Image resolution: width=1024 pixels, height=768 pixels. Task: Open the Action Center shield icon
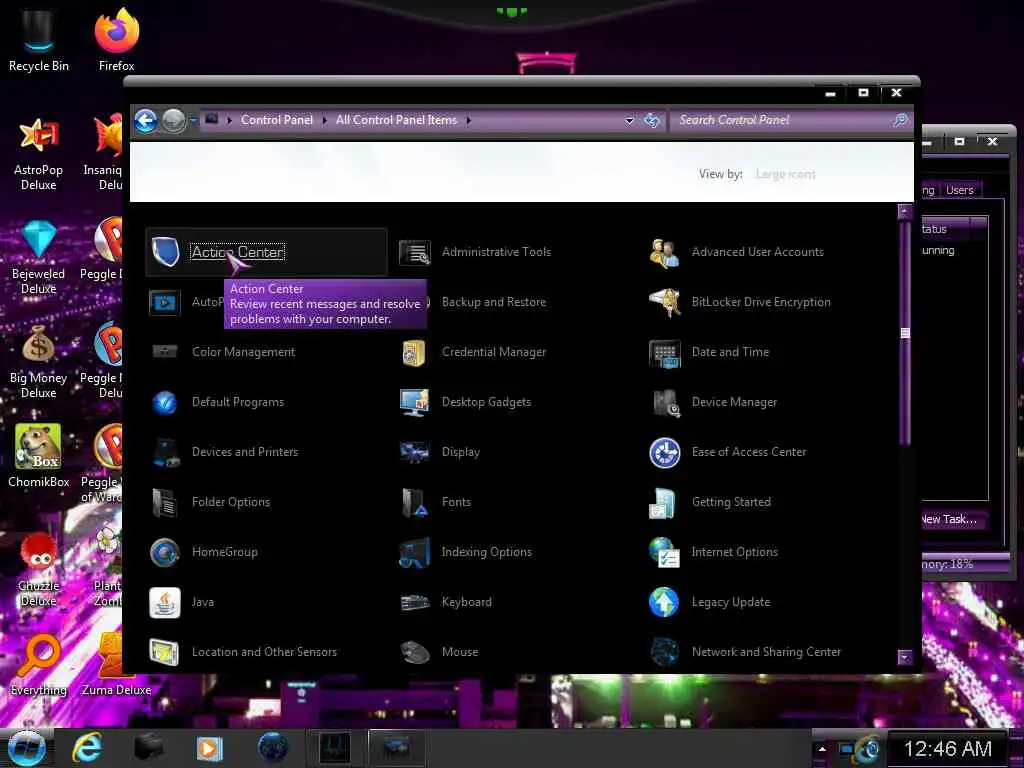(x=165, y=251)
